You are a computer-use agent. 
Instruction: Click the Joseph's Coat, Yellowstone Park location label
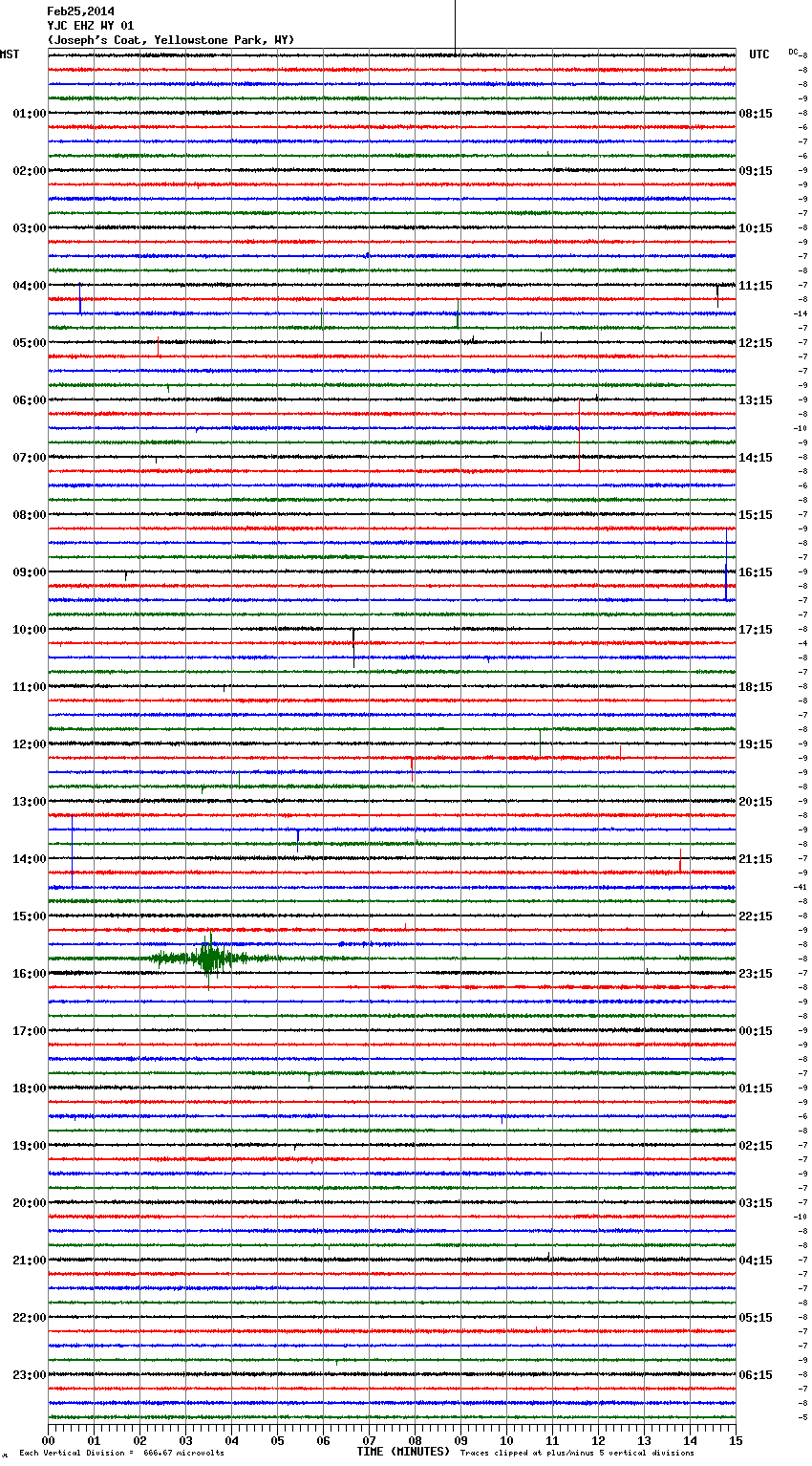coord(171,40)
